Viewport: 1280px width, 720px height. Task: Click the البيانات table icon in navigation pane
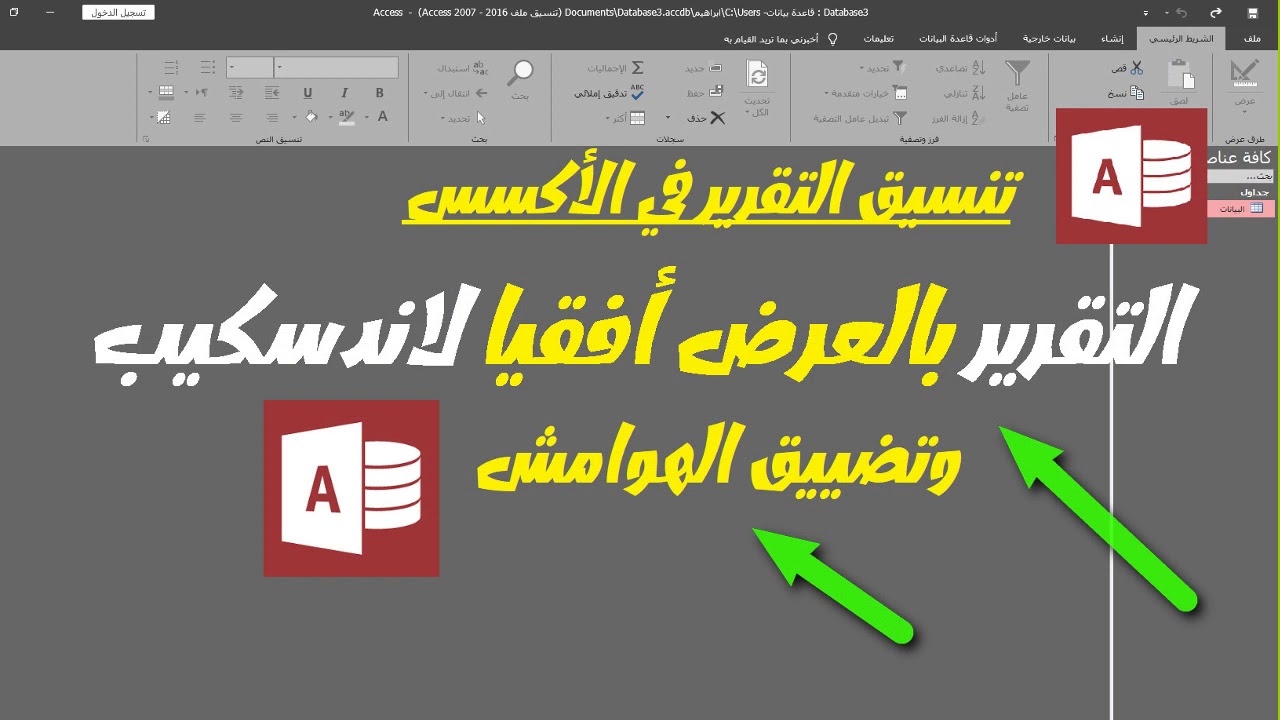[x=1257, y=208]
